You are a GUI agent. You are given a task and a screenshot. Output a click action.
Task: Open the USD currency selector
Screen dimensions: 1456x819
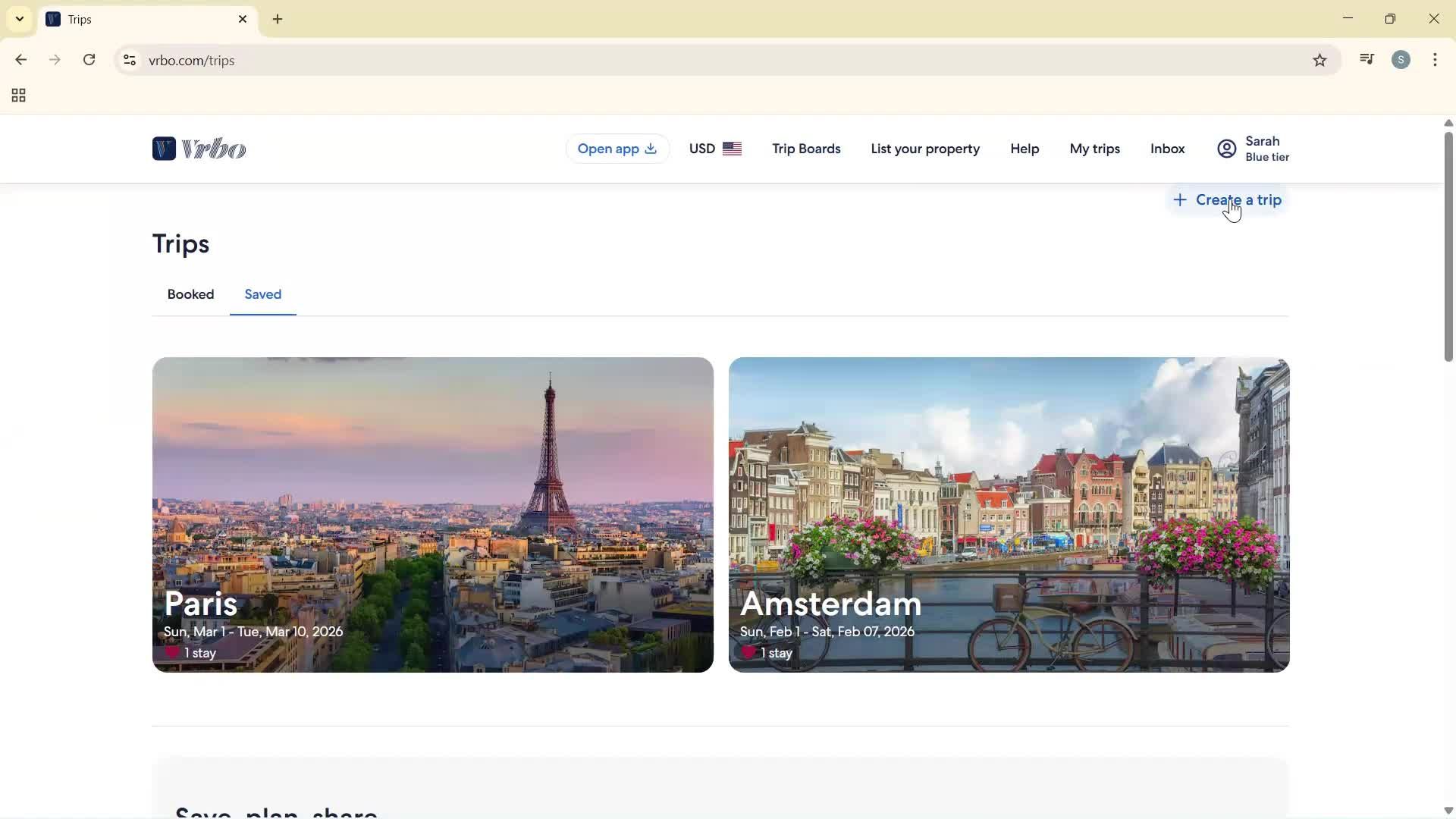click(x=714, y=149)
